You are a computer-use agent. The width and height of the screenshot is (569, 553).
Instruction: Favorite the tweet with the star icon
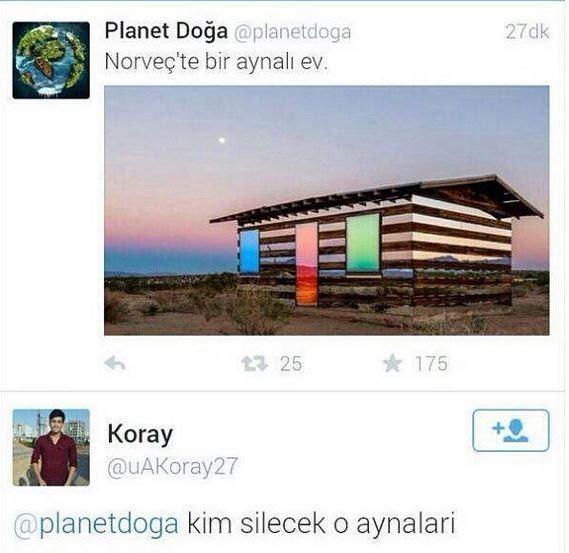tap(392, 363)
